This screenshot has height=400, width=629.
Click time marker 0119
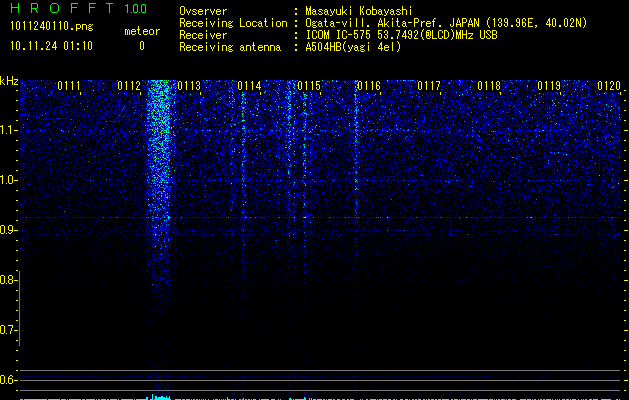(549, 86)
